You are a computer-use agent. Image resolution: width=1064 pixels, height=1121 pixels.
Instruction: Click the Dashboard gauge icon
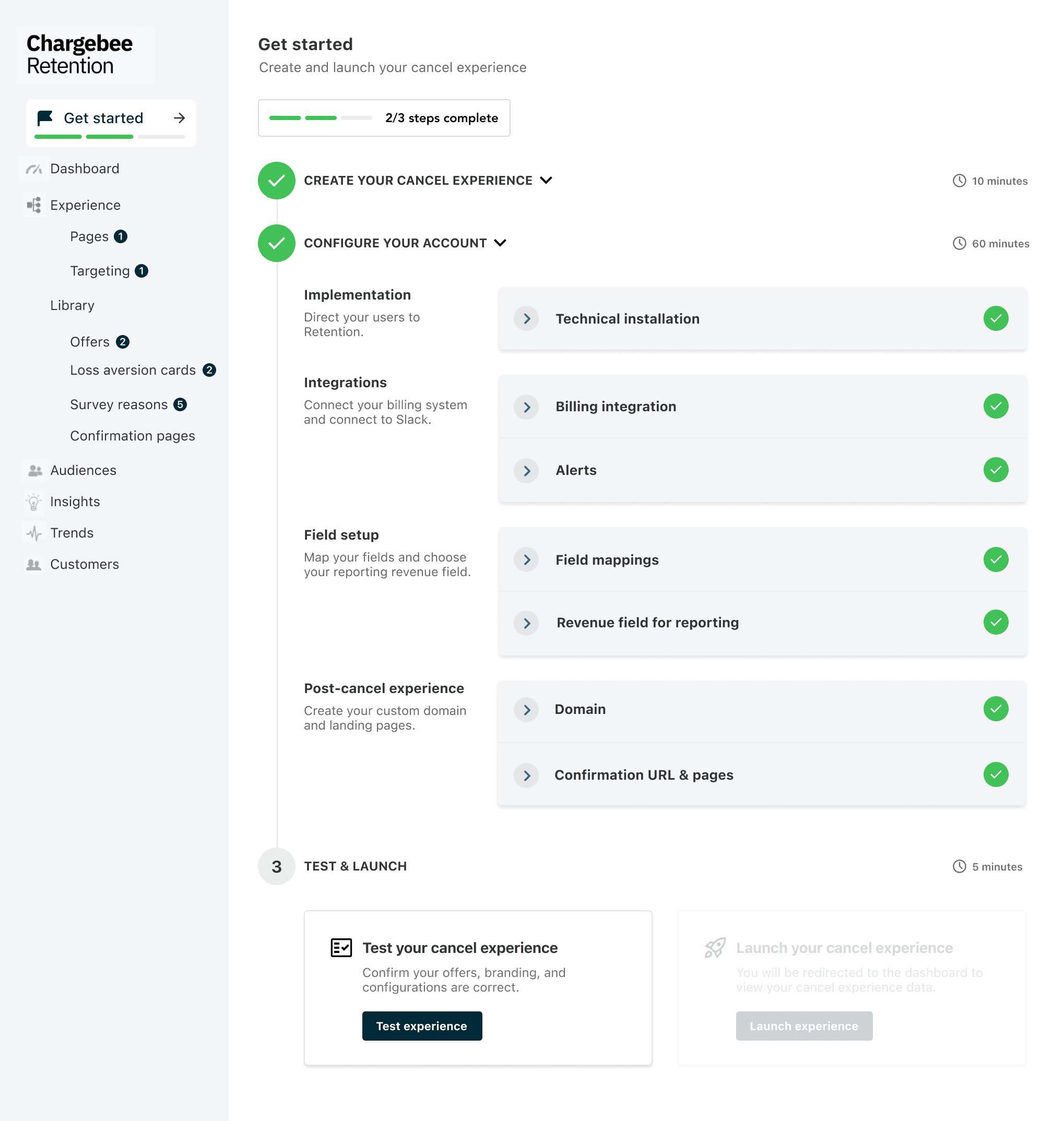34,169
